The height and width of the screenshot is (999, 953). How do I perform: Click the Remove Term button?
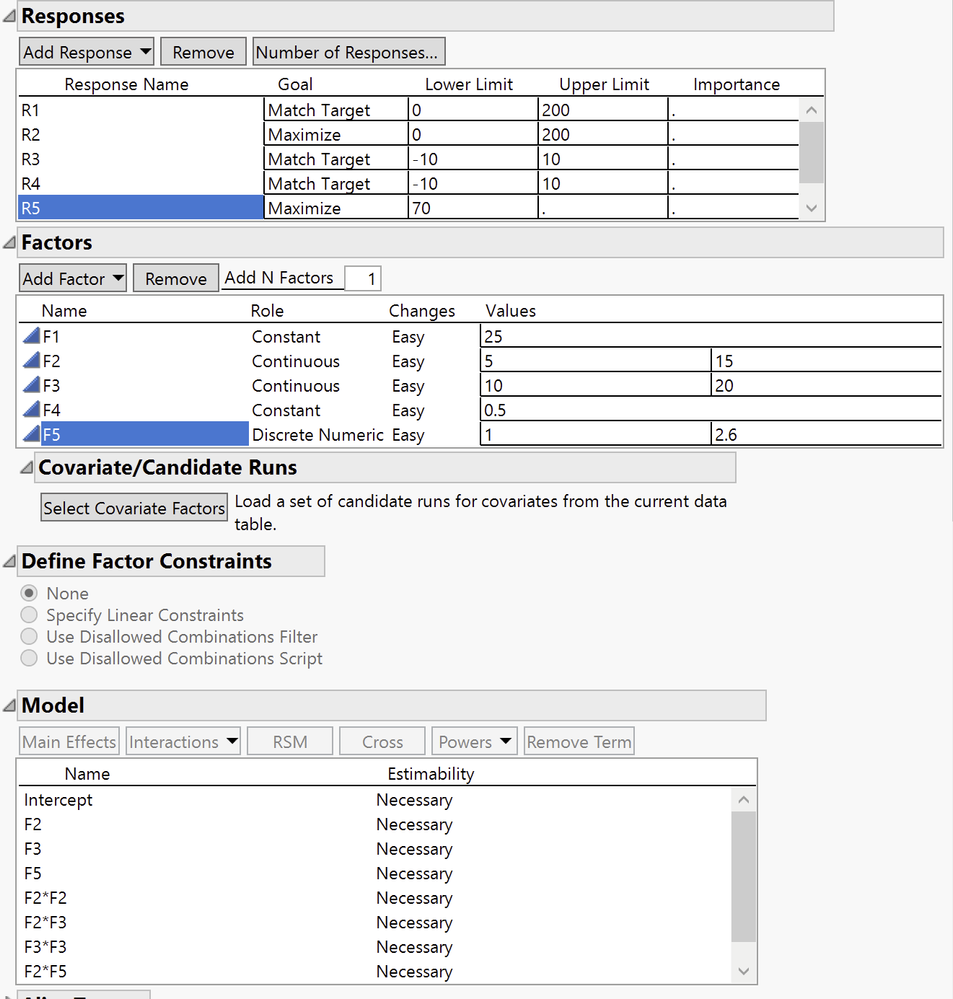[578, 741]
